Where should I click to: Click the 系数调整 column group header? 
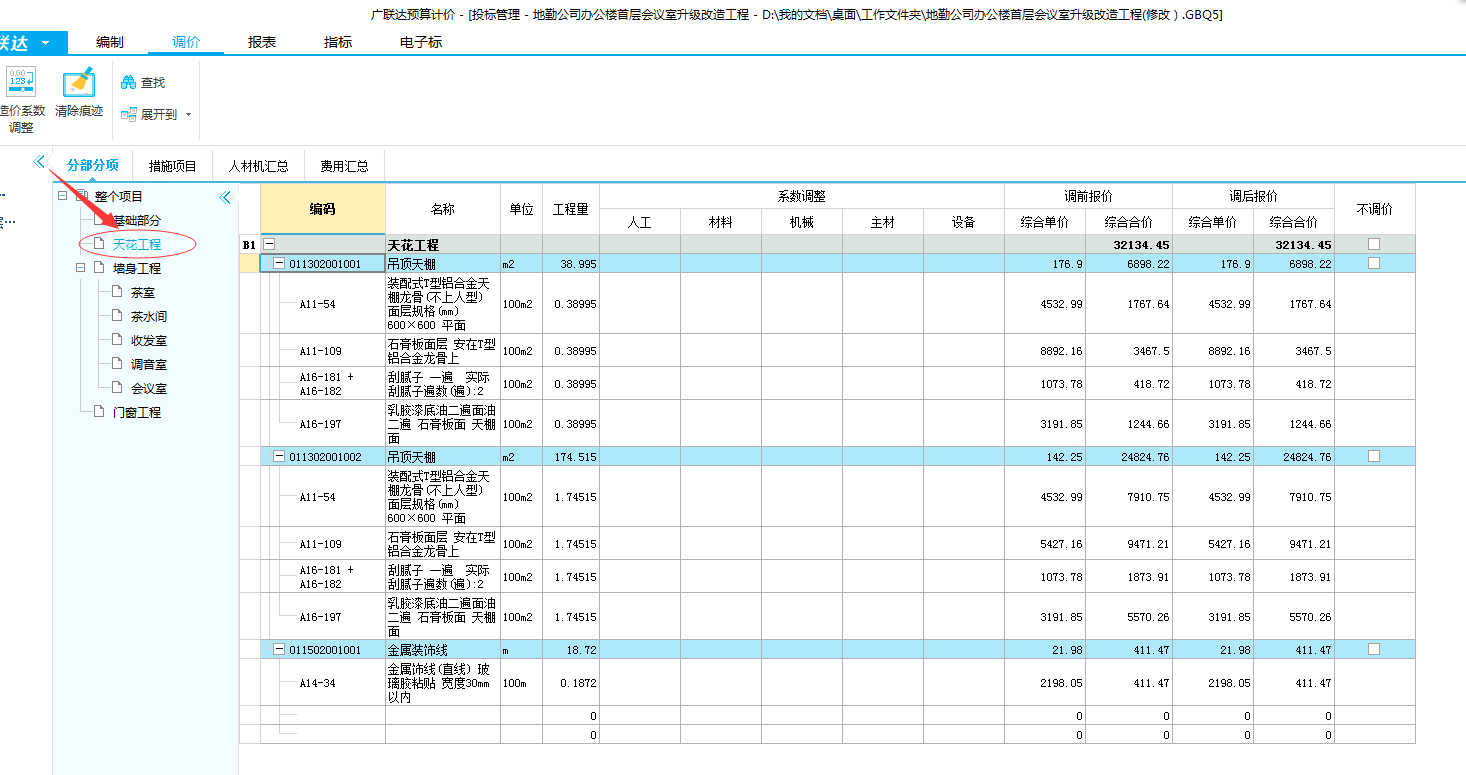coord(802,197)
